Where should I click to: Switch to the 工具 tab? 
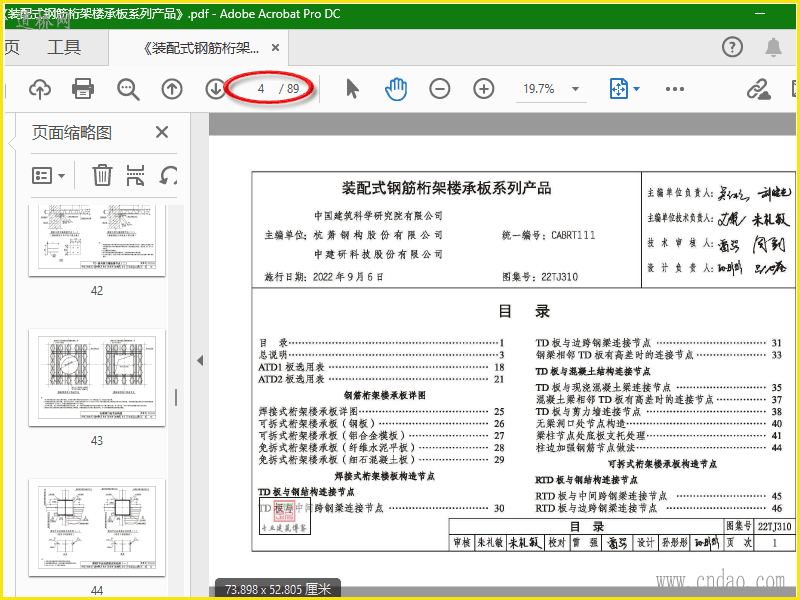pos(64,47)
